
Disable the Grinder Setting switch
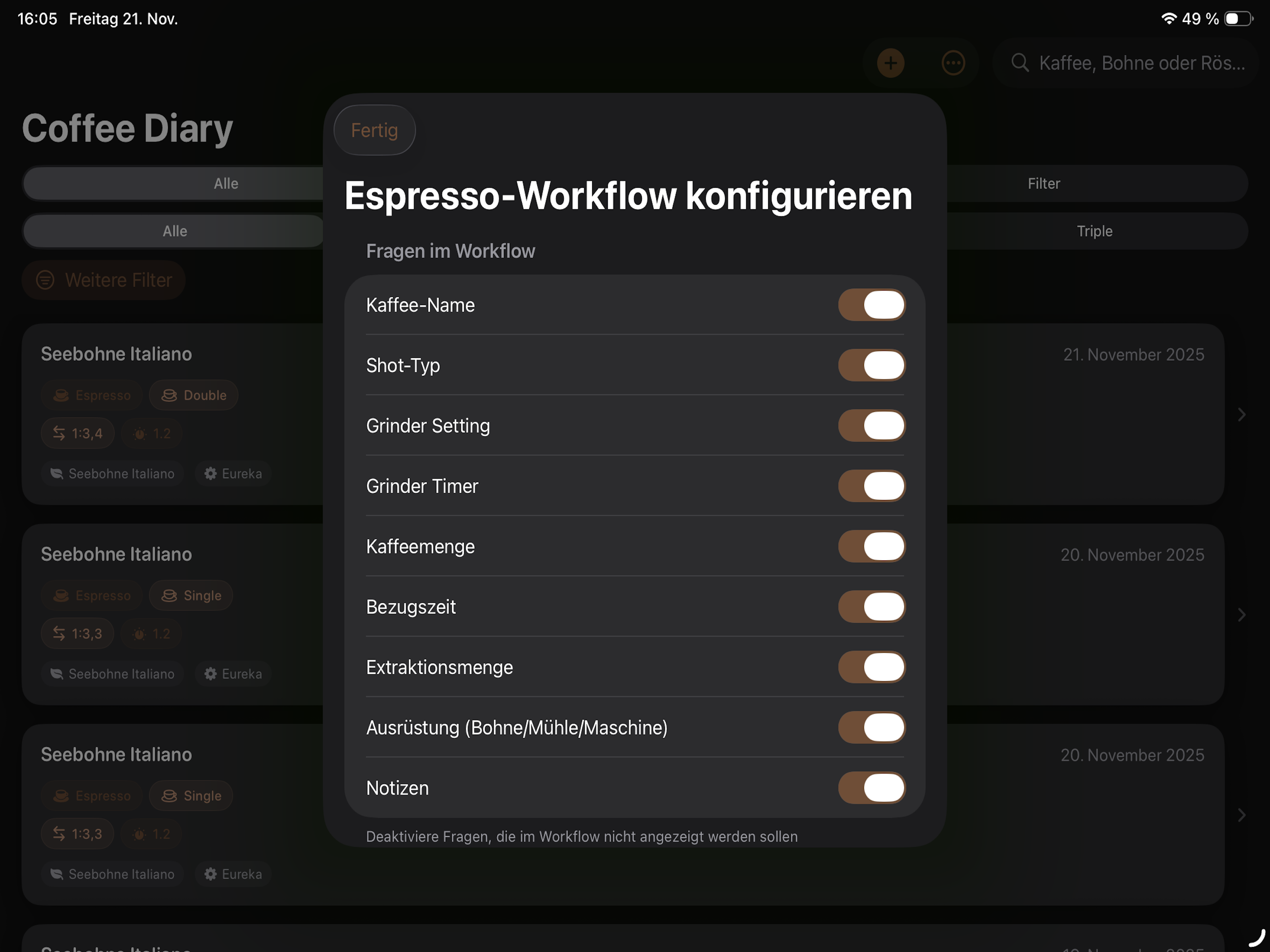[872, 425]
